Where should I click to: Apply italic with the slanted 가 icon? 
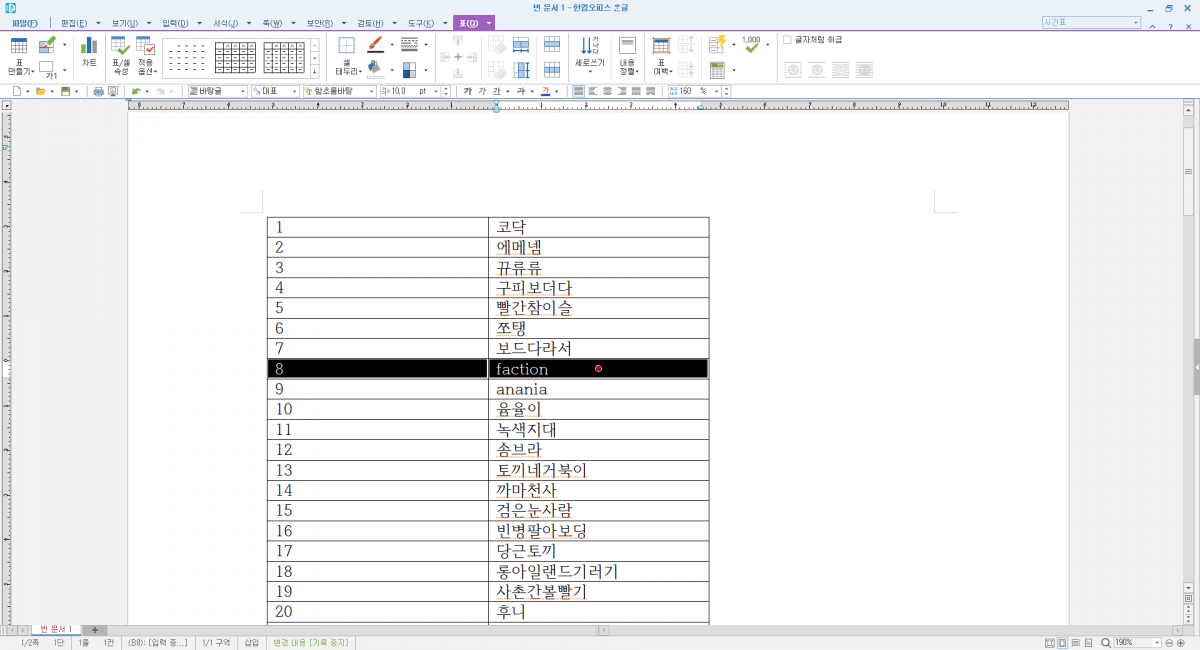pos(481,91)
